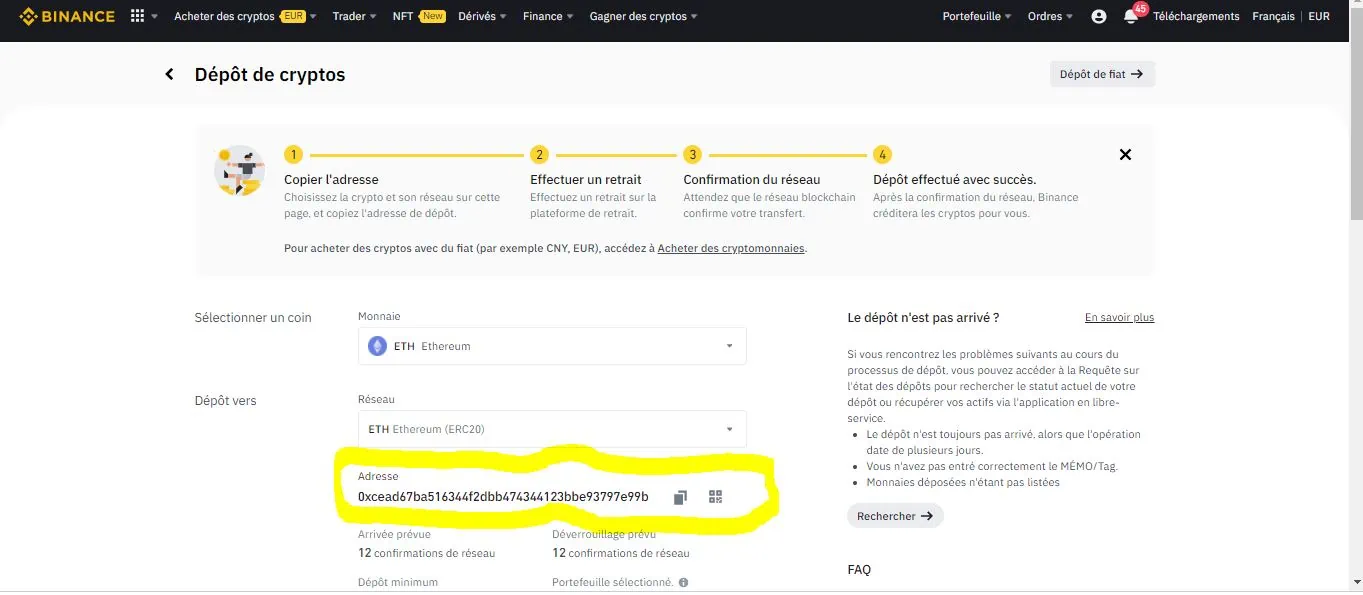
Task: Close the deposit steps banner
Action: [x=1125, y=154]
